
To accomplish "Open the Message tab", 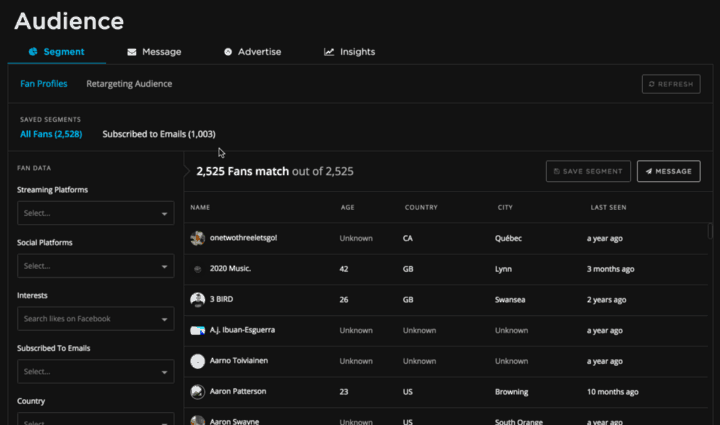I will [153, 52].
